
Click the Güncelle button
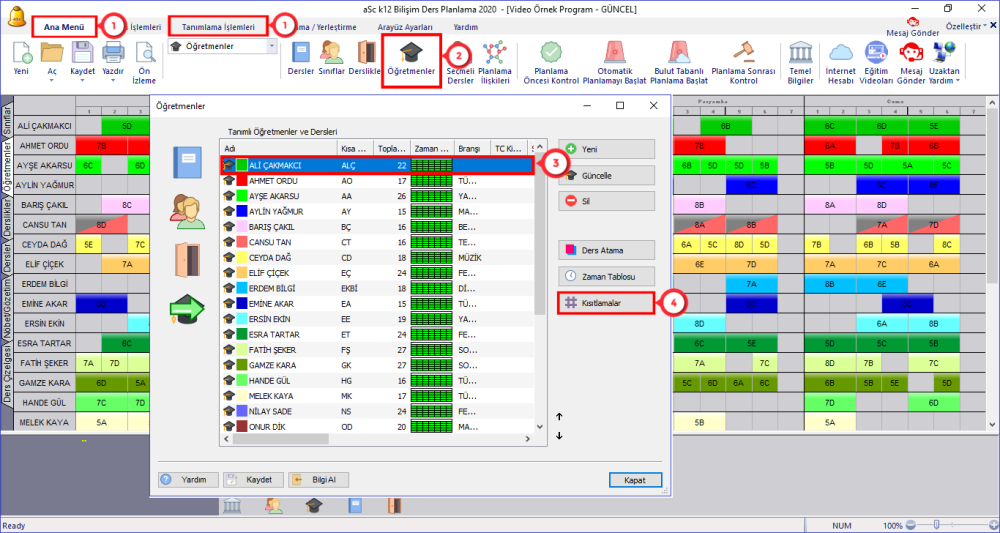coord(607,175)
